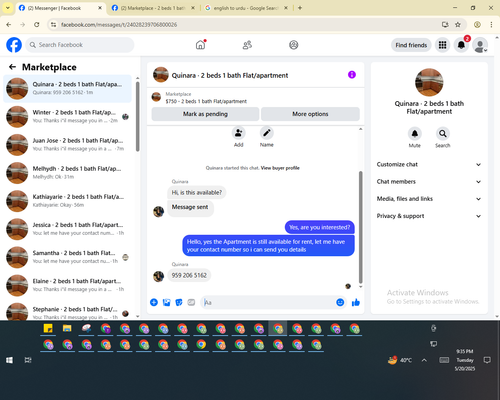The height and width of the screenshot is (400, 500).
Task: Click the chat messages scrollbar
Action: [x=360, y=227]
